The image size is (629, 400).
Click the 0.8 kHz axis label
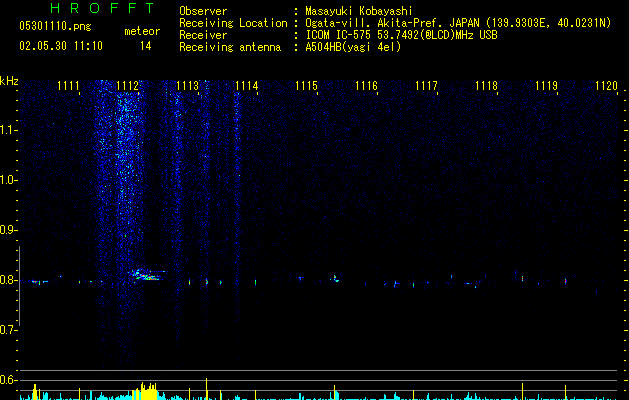click(x=8, y=280)
